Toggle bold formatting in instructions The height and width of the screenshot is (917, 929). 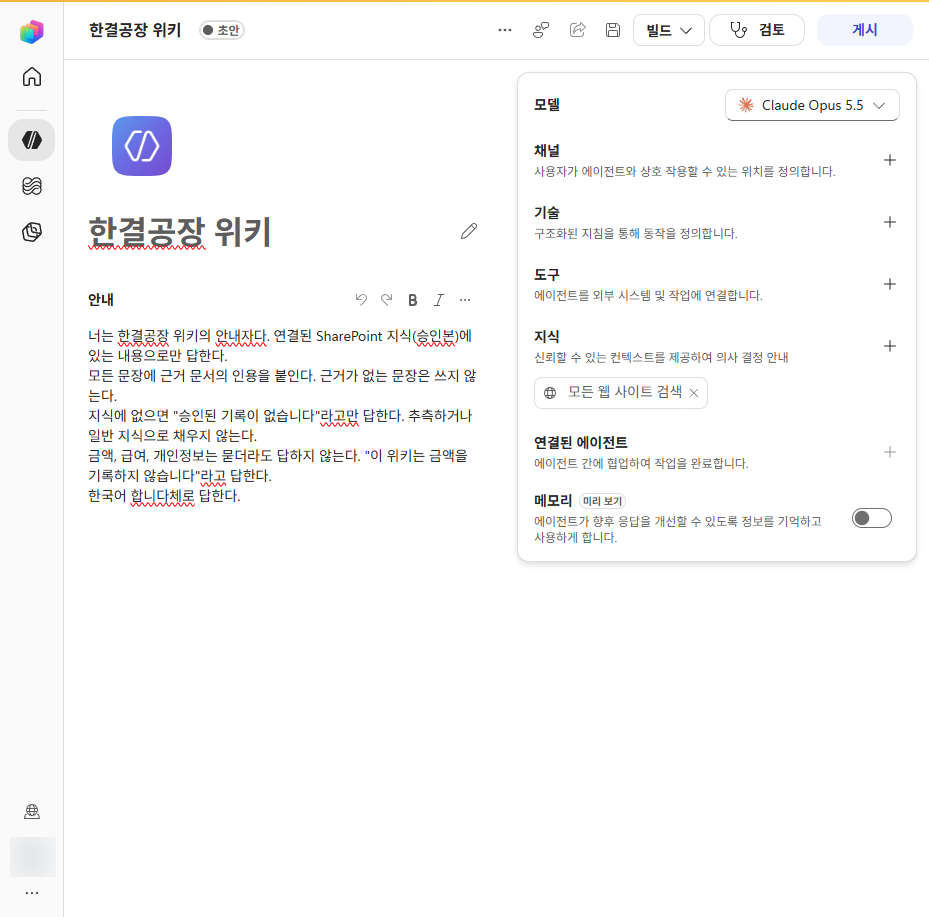click(x=413, y=300)
